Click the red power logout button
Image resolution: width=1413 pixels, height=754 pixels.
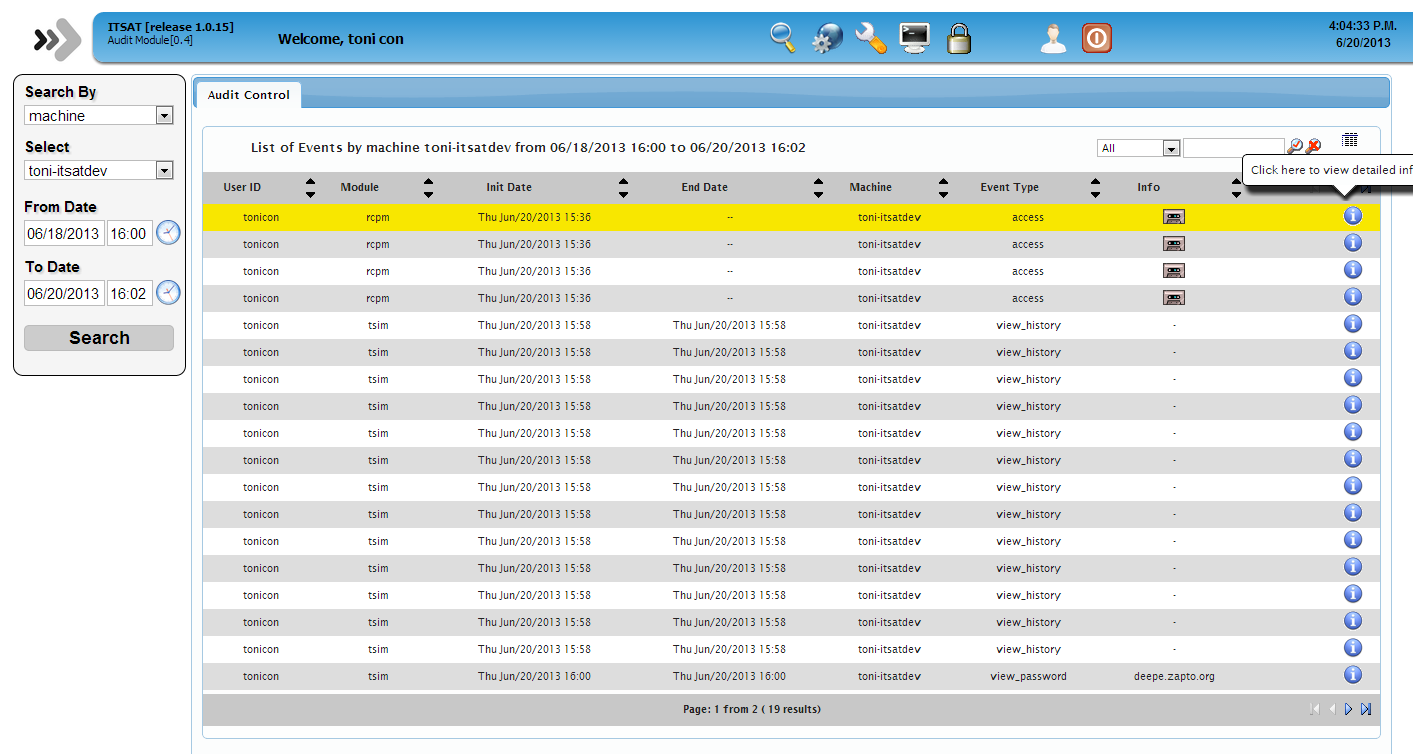coord(1097,39)
